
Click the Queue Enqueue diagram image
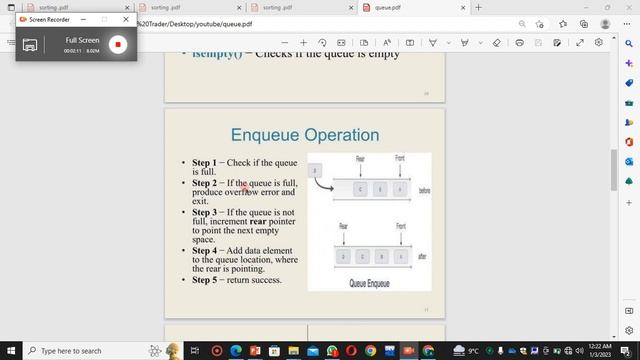pos(369,222)
